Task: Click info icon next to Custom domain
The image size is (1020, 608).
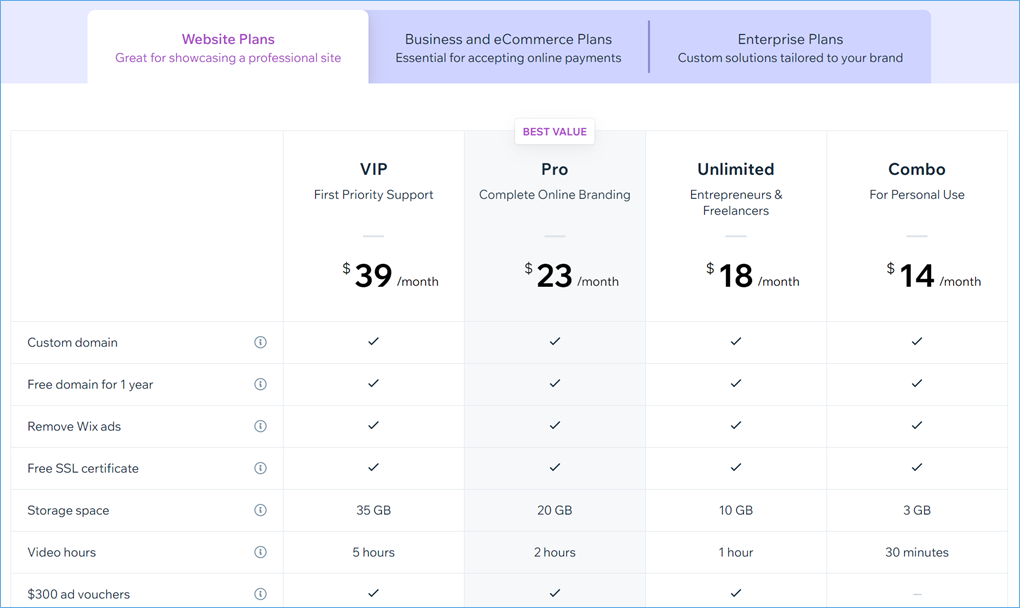Action: click(260, 342)
